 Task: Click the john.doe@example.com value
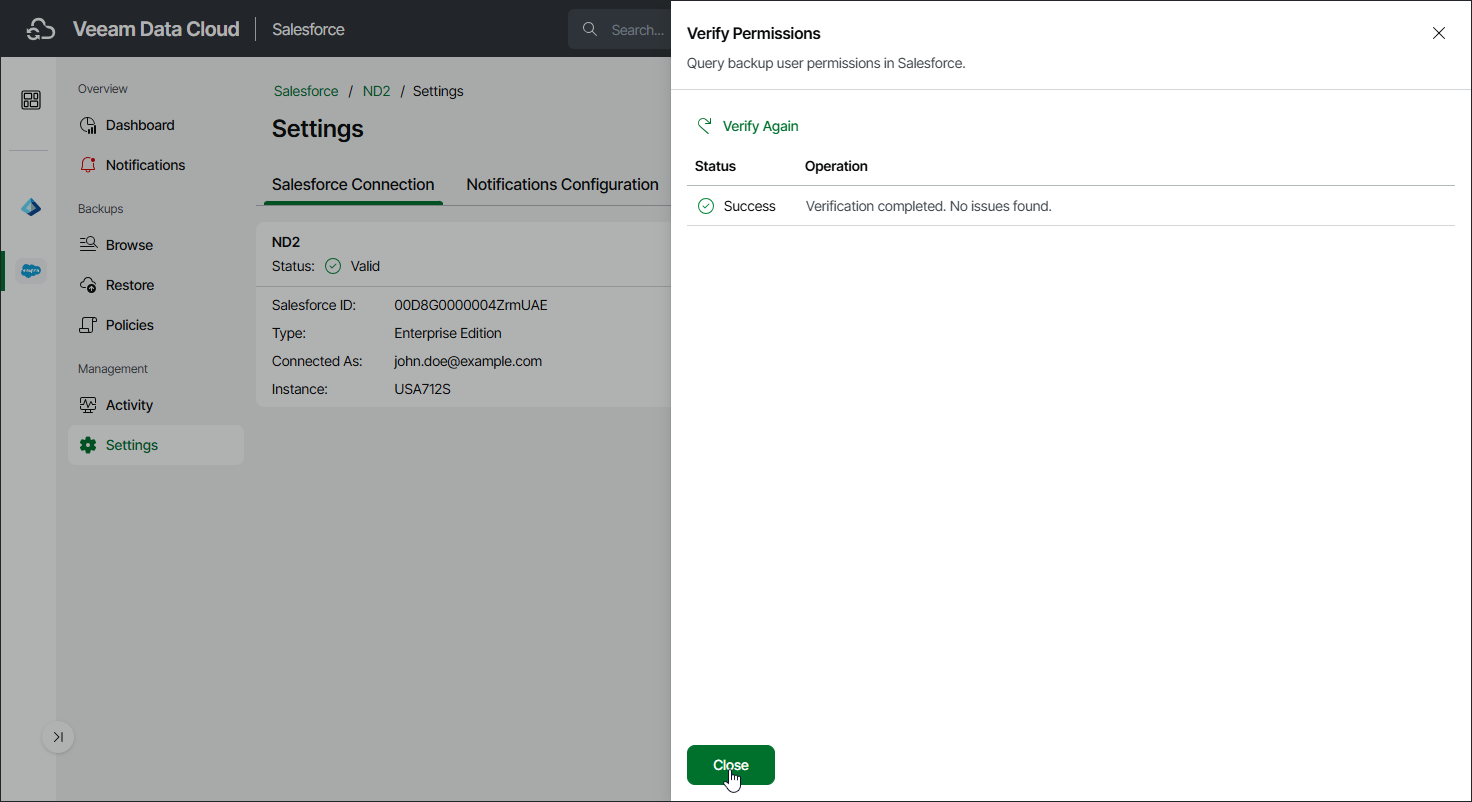point(468,361)
